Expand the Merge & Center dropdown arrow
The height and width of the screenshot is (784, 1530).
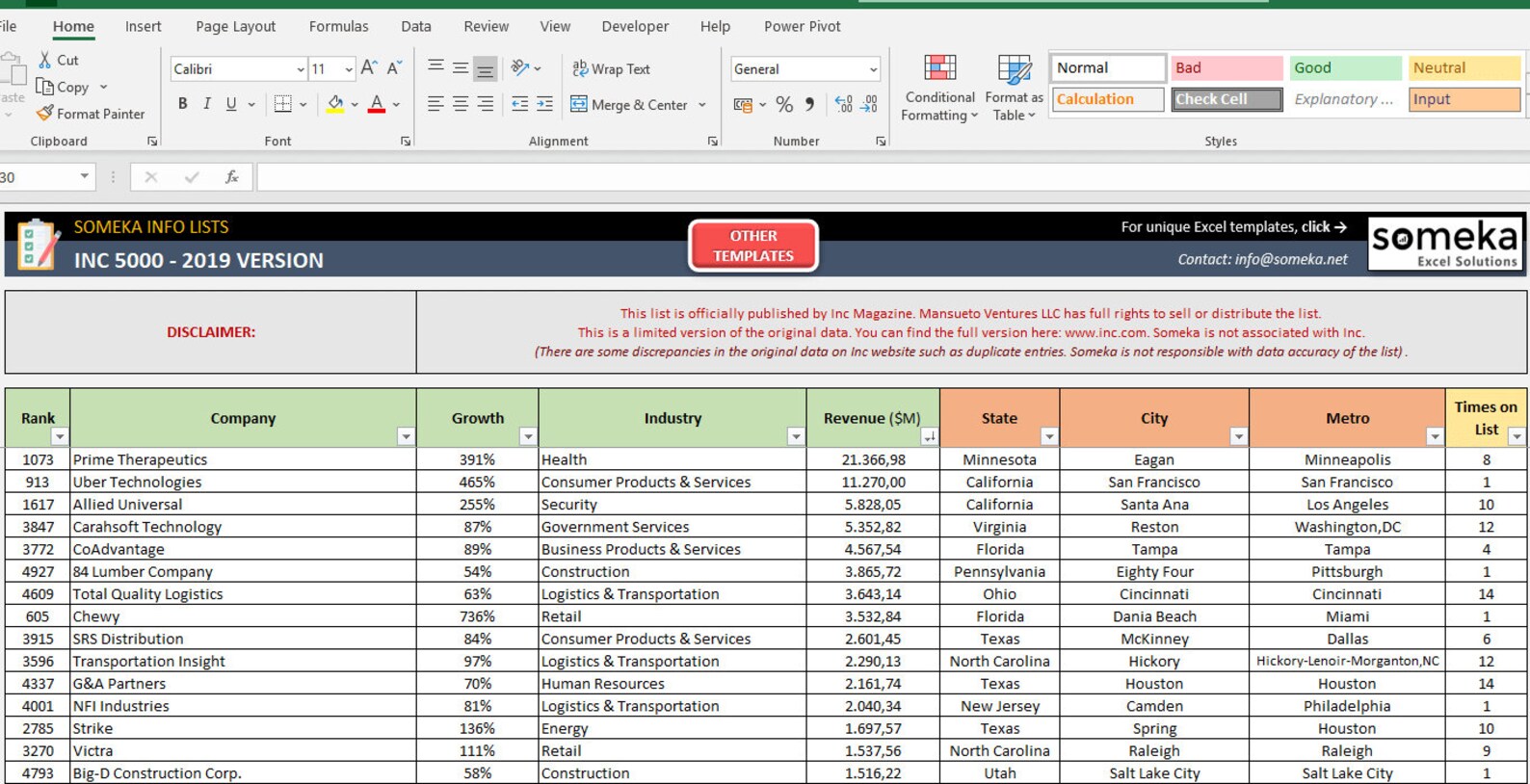click(702, 105)
